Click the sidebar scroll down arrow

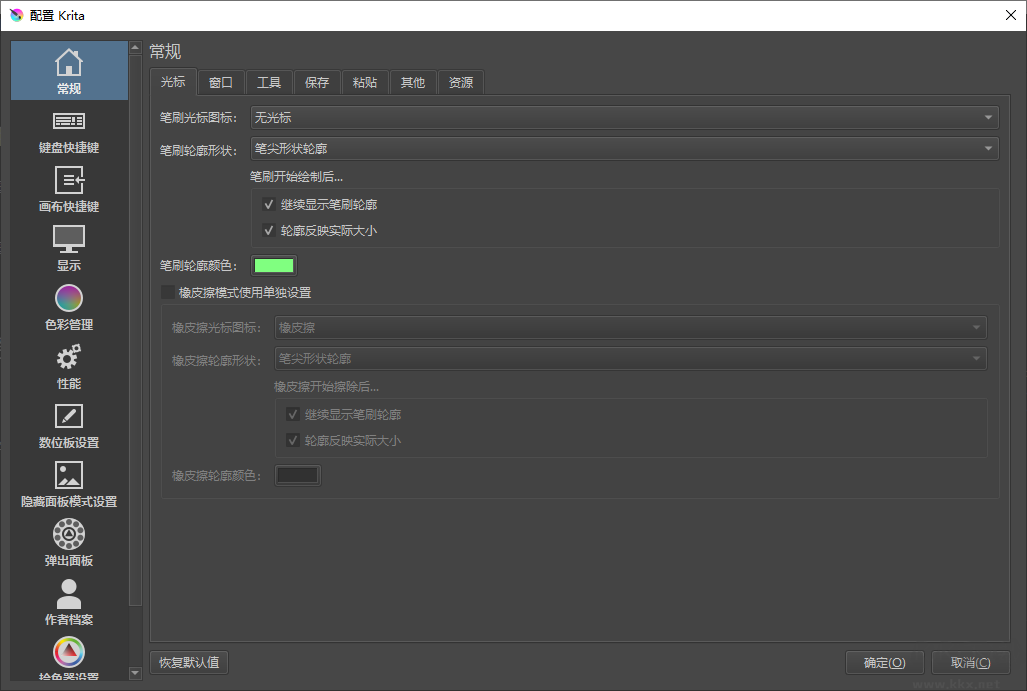click(x=136, y=673)
